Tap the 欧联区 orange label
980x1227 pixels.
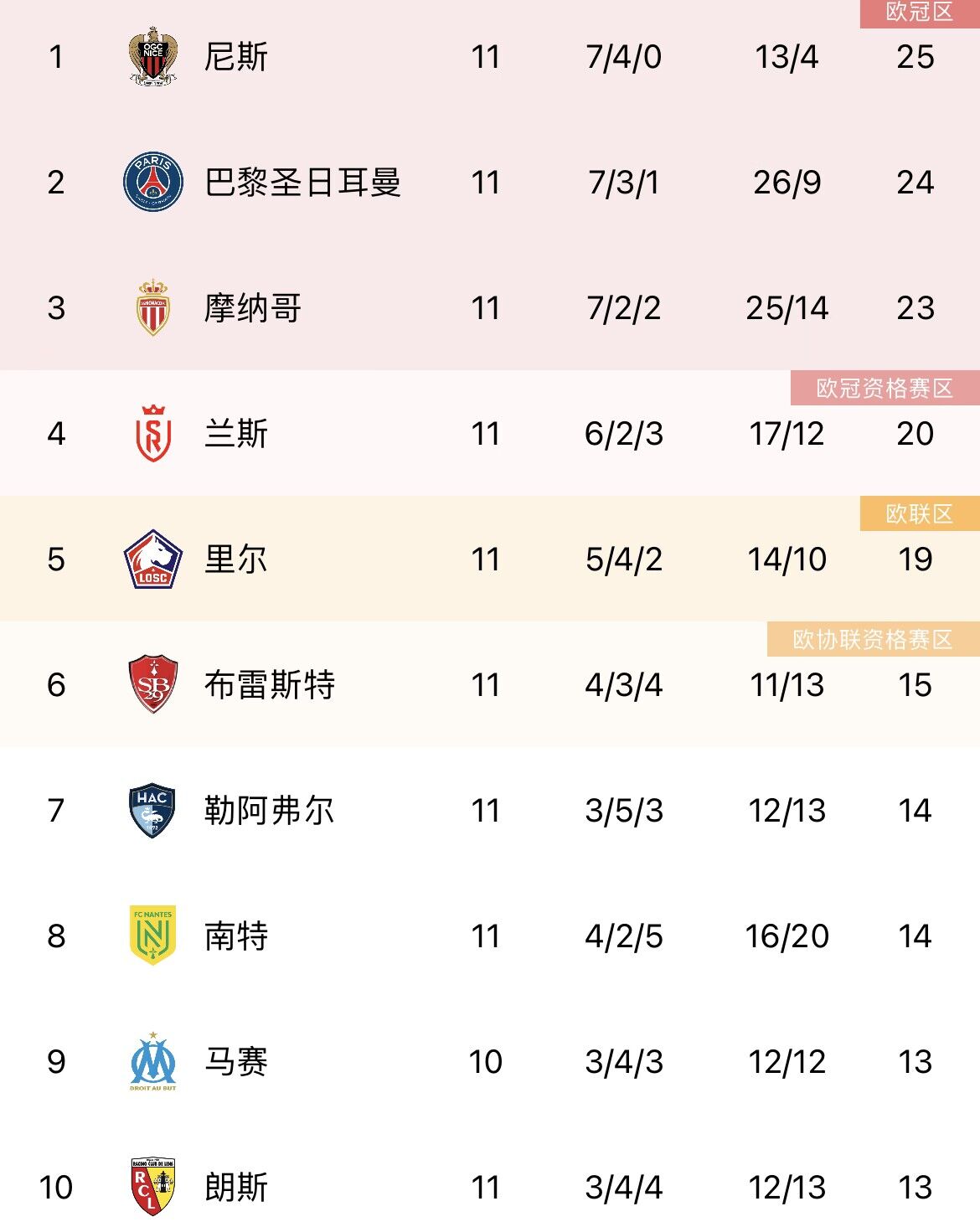click(x=920, y=513)
